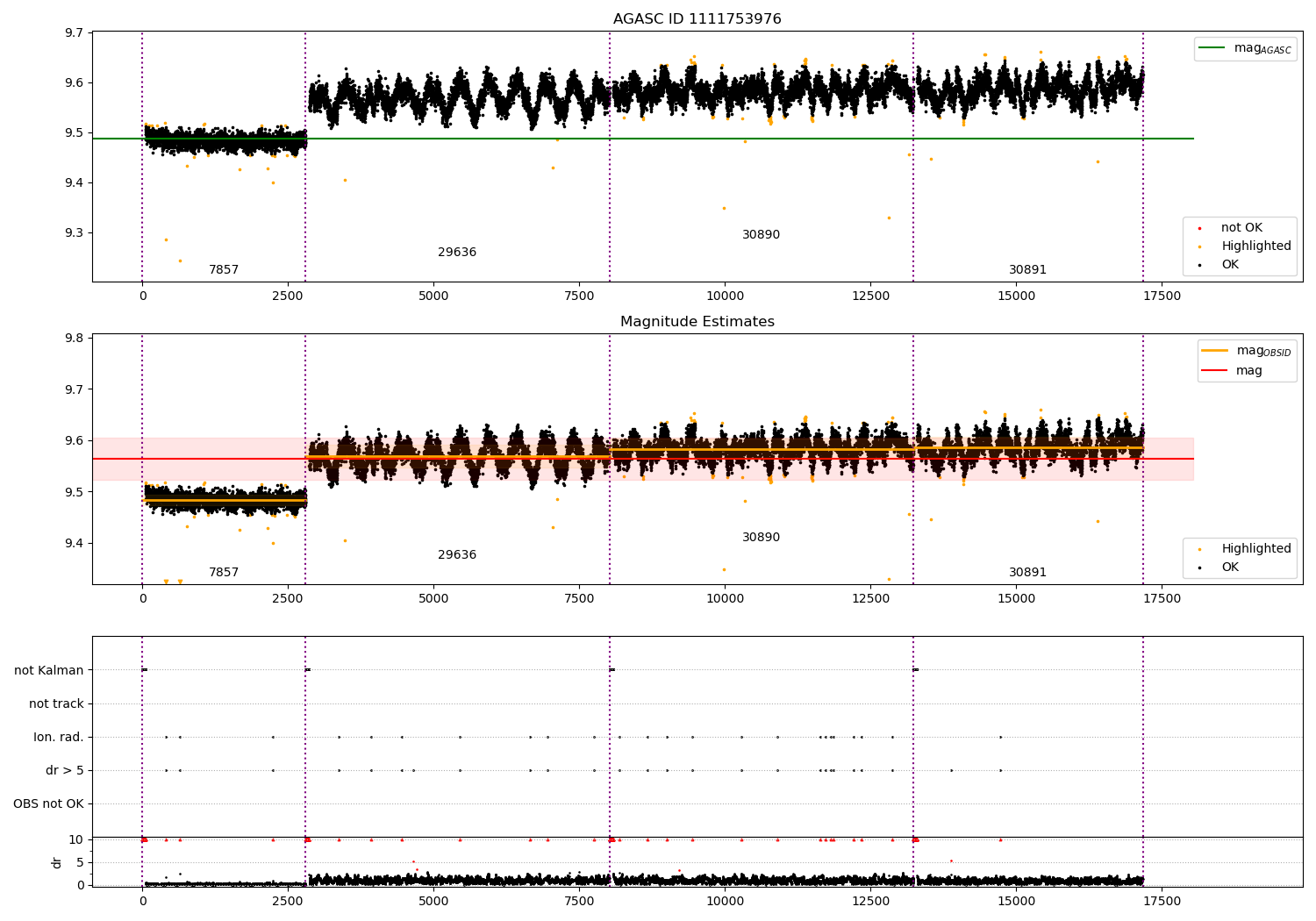
Task: Click OBSID label 30890 in the top plot
Action: [761, 235]
